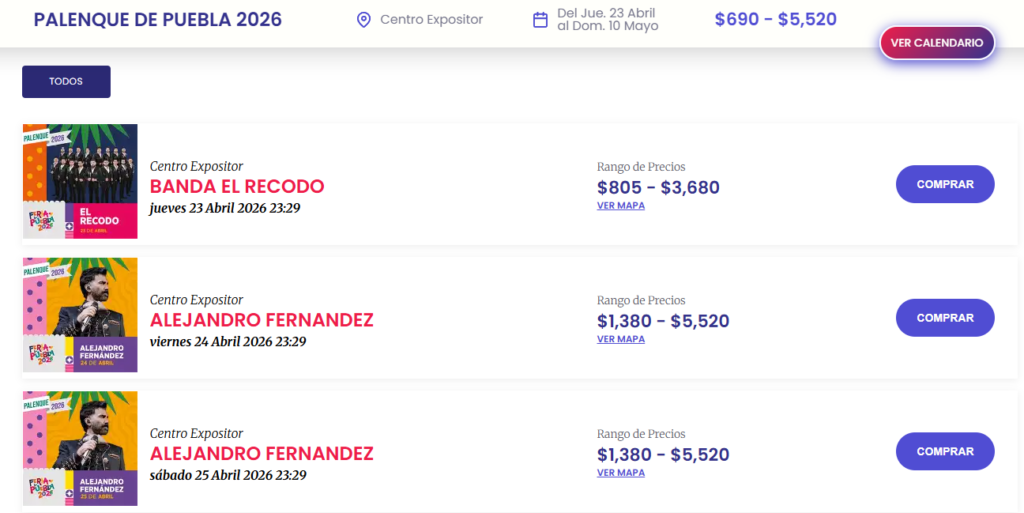
Task: Click the PALENQUE DE PUEBLA 2026 heading
Action: click(x=158, y=20)
